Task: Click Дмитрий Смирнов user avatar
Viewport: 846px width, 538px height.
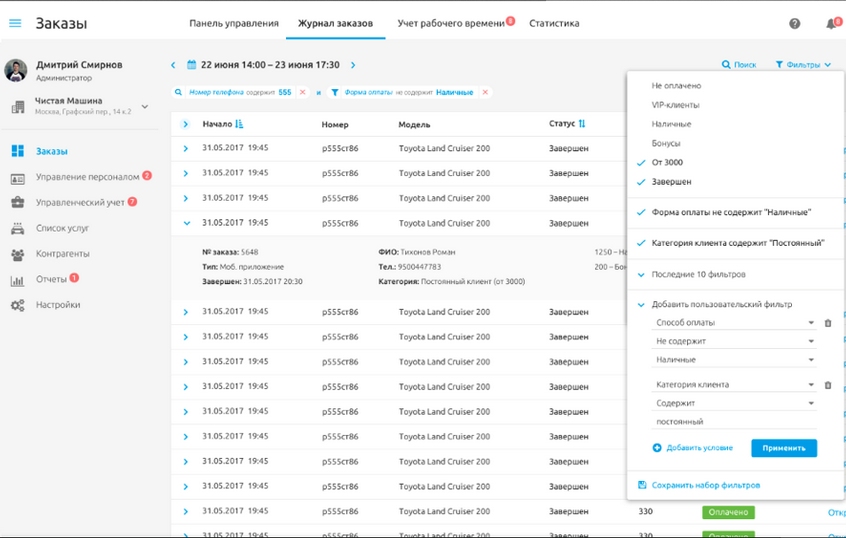Action: 16,70
